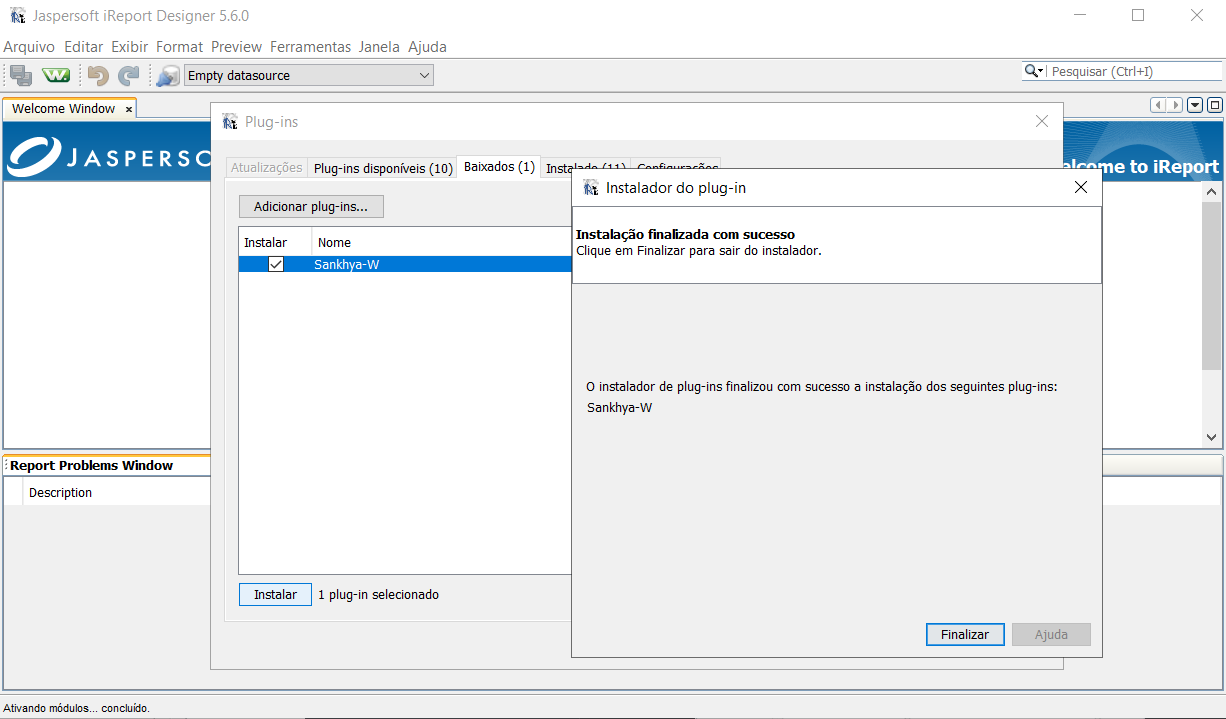Click the Welcome Window scrollbar up arrow
Image resolution: width=1226 pixels, height=719 pixels.
tap(1212, 191)
